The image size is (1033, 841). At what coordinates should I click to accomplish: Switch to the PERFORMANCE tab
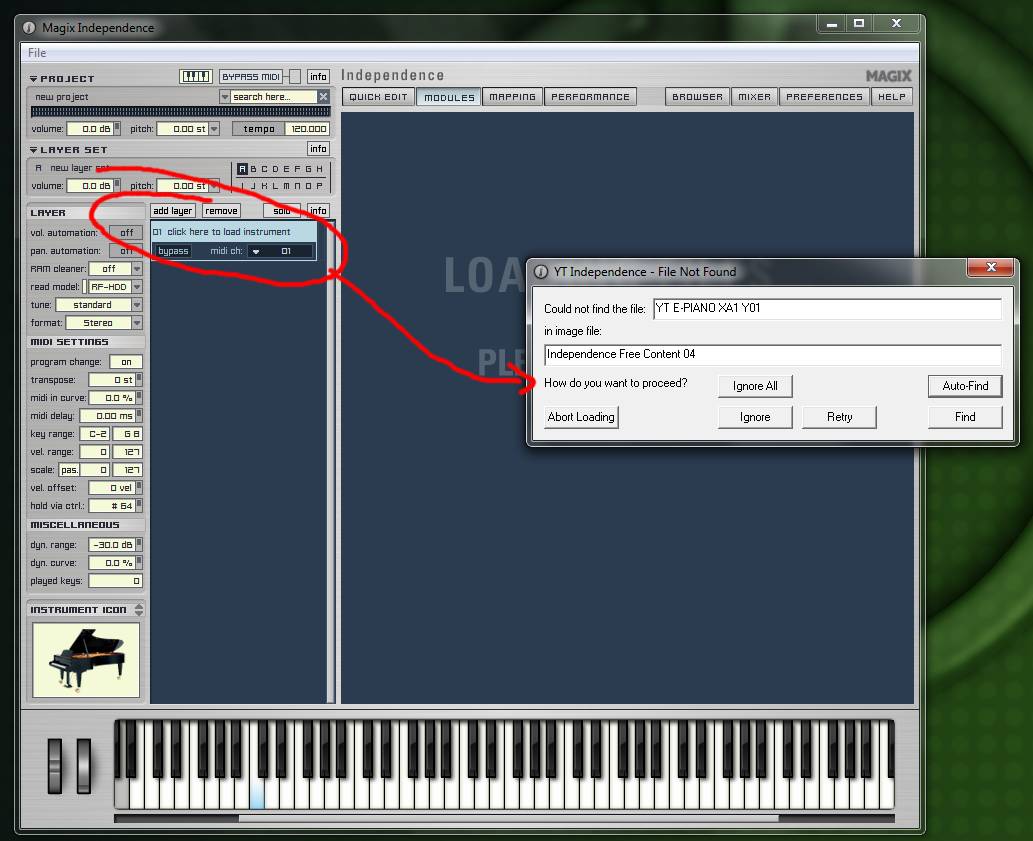[590, 97]
